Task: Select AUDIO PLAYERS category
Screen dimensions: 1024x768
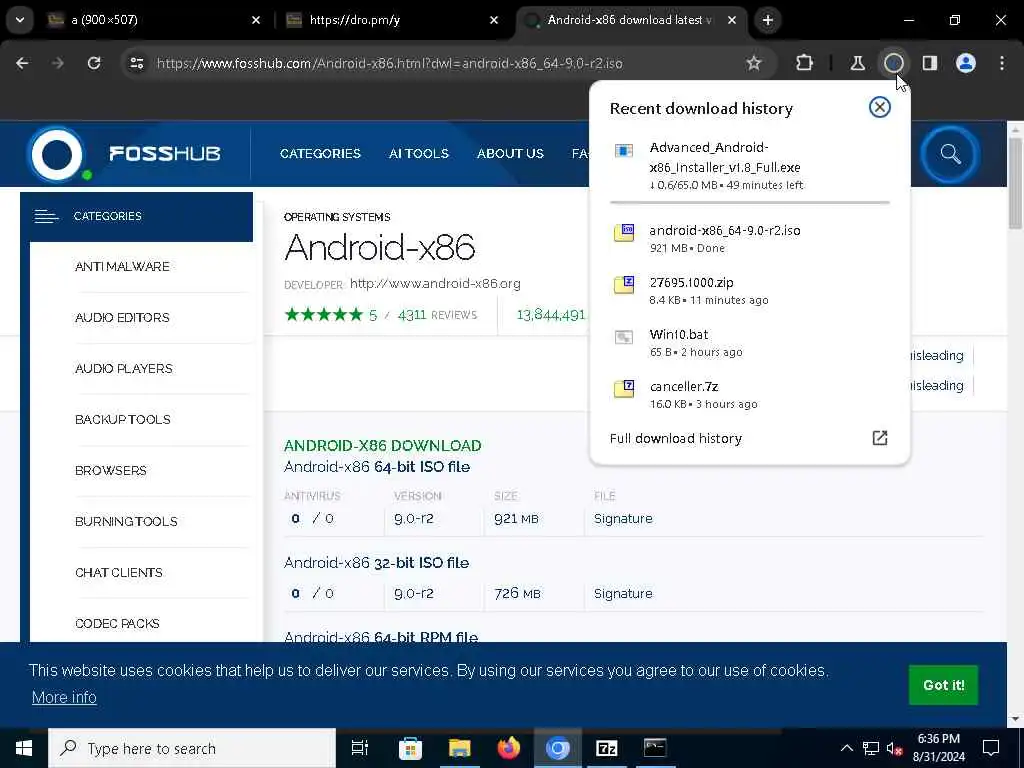Action: coord(123,368)
